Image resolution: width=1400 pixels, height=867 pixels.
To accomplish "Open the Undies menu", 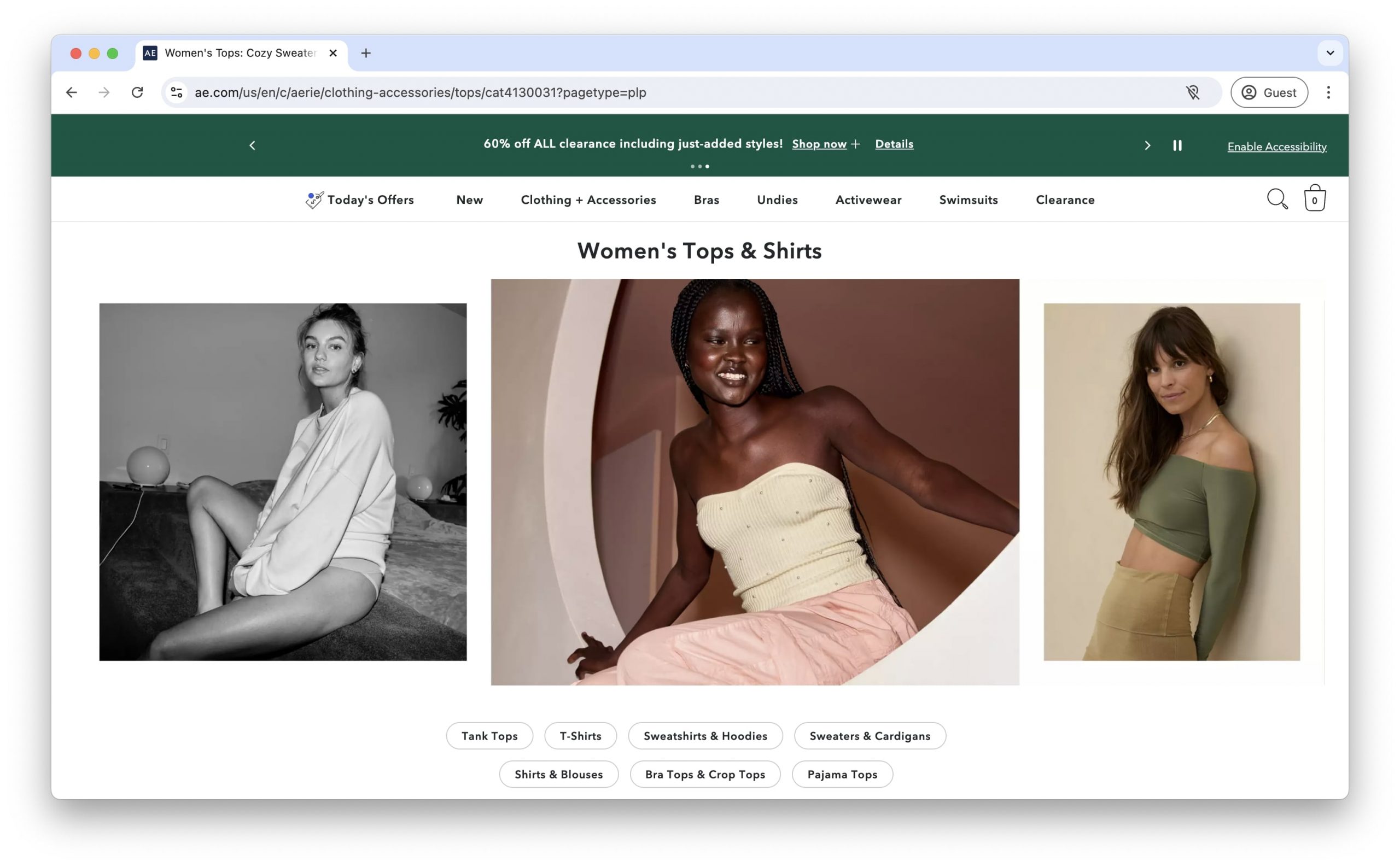I will pos(777,200).
